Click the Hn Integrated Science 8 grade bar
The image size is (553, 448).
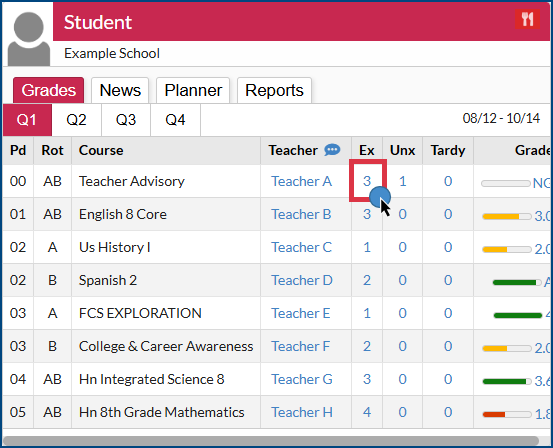pyautogui.click(x=506, y=381)
